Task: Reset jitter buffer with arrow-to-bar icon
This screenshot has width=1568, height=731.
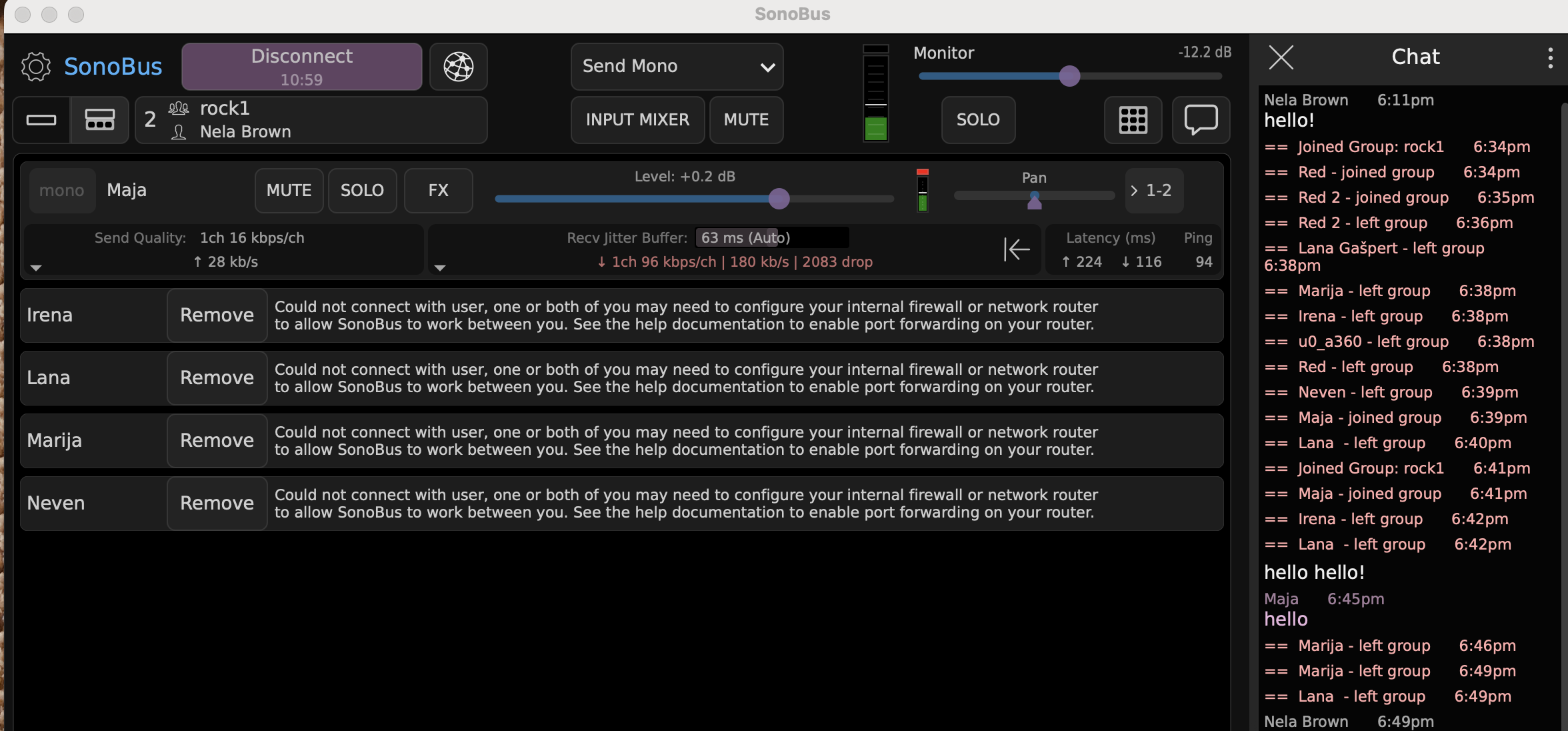Action: [1017, 249]
